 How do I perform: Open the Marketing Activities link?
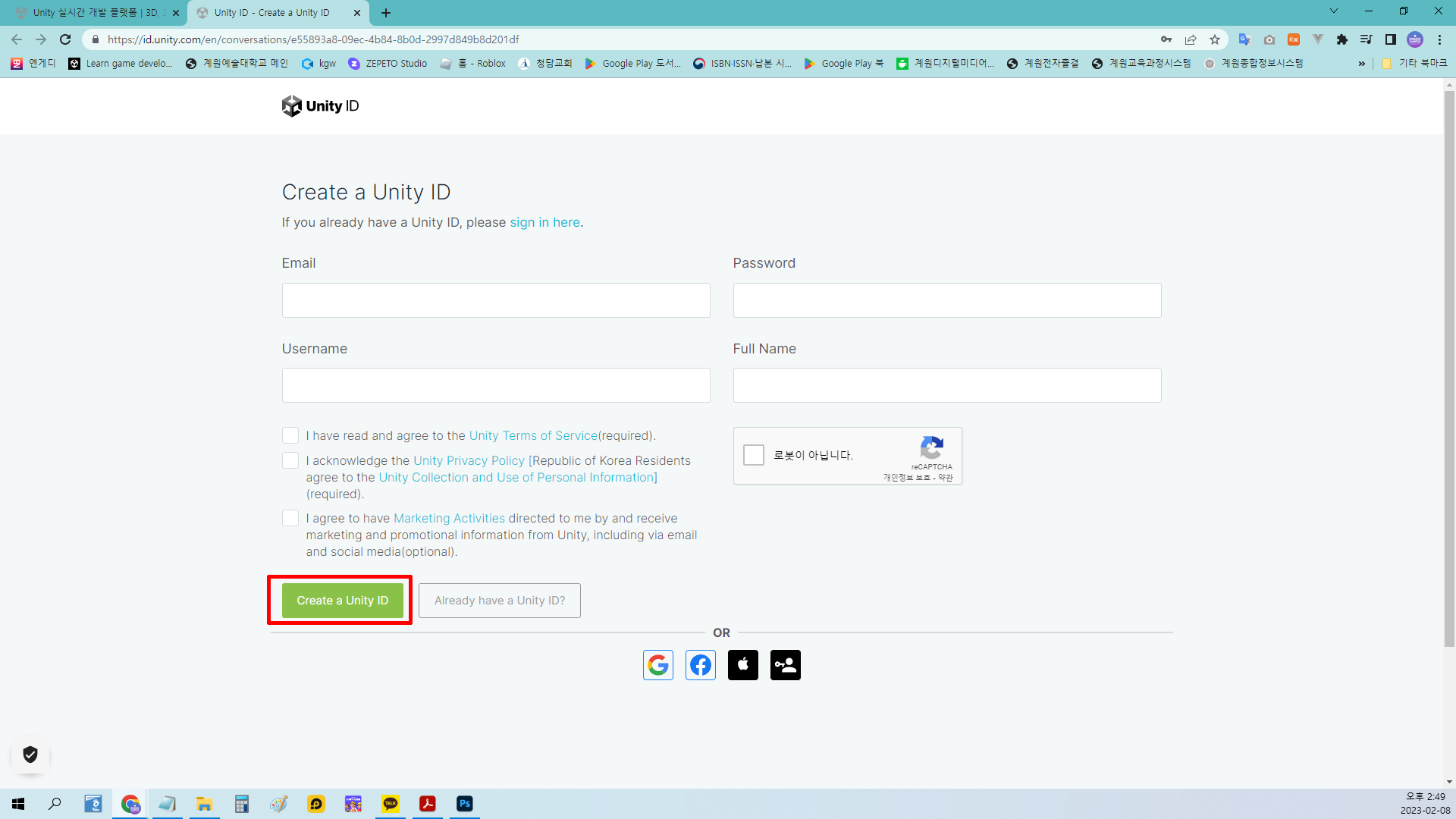[x=449, y=518]
